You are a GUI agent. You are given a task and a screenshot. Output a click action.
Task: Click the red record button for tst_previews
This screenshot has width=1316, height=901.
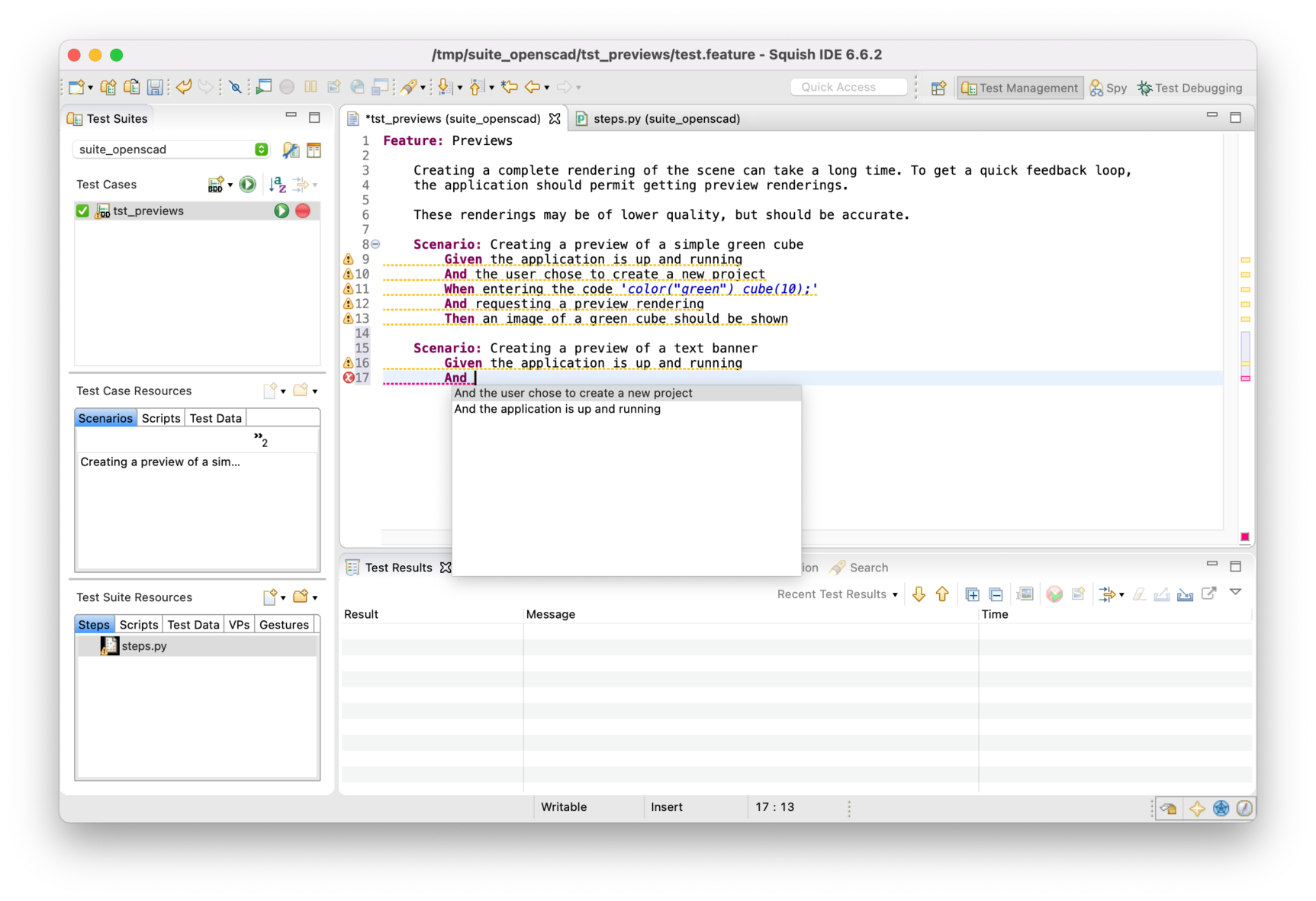[x=303, y=211]
